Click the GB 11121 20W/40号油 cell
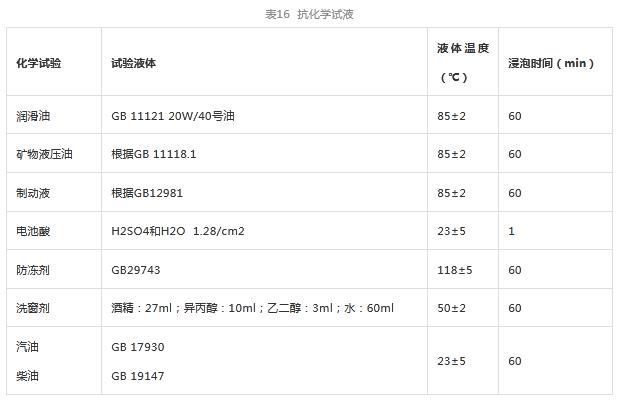 pyautogui.click(x=173, y=116)
